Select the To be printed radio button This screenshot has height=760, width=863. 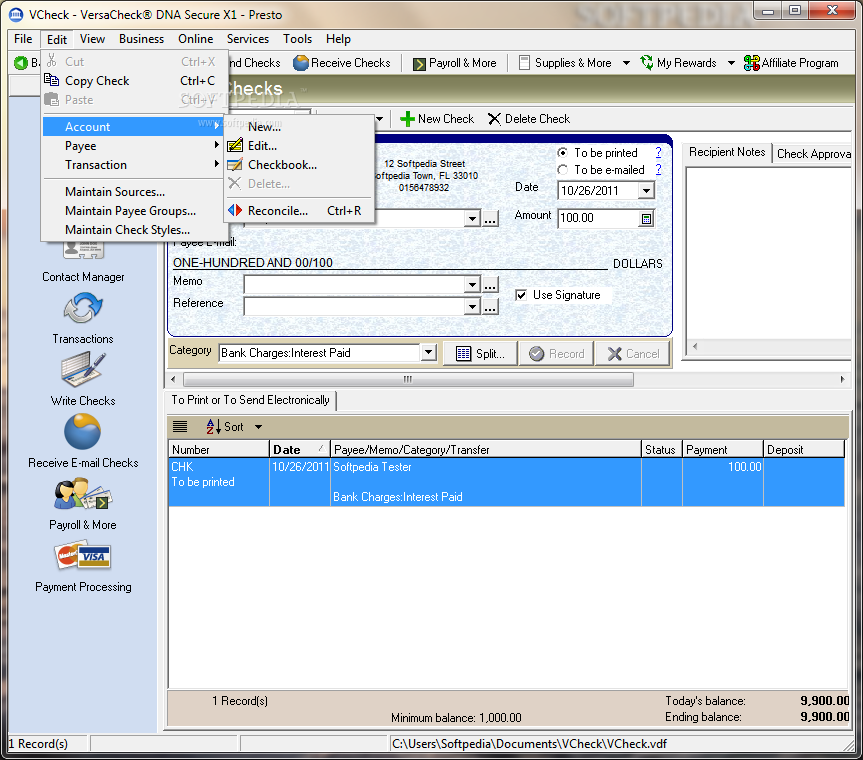point(562,152)
